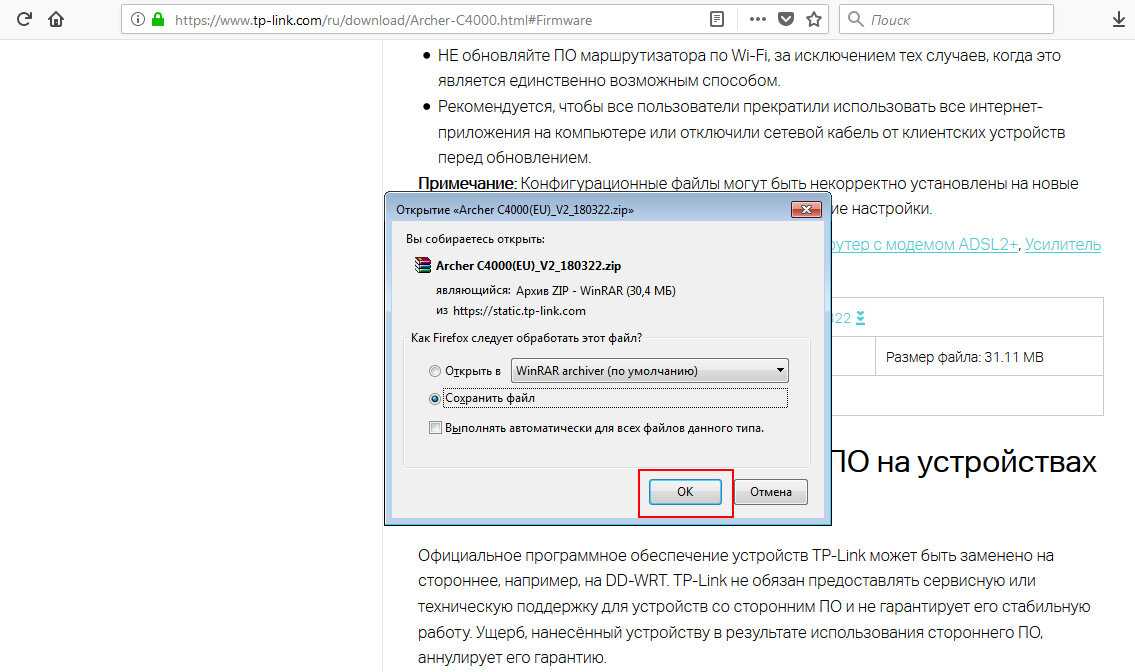Click the WinRAR archive icon beside the zip filename
Image resolution: width=1135 pixels, height=672 pixels.
coord(423,265)
